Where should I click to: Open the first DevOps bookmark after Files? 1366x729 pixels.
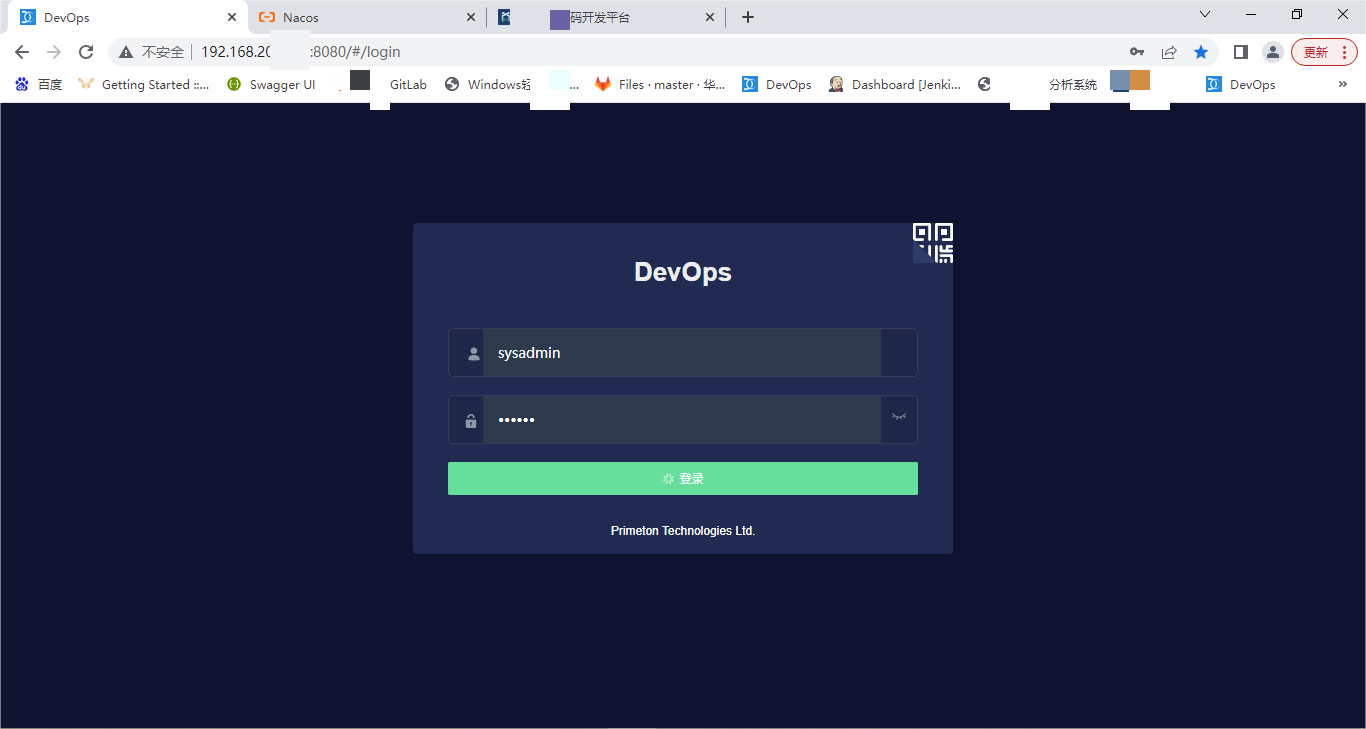click(777, 85)
